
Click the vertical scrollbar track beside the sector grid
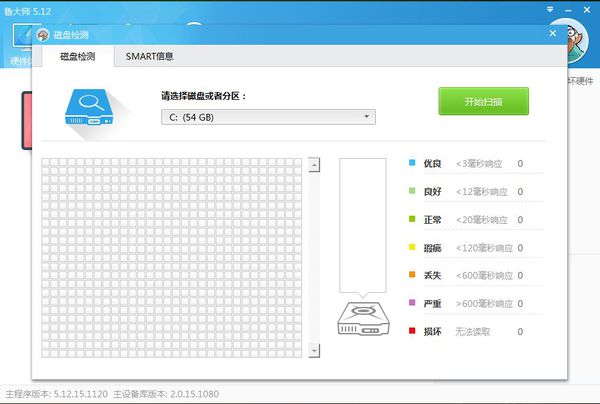(x=314, y=257)
